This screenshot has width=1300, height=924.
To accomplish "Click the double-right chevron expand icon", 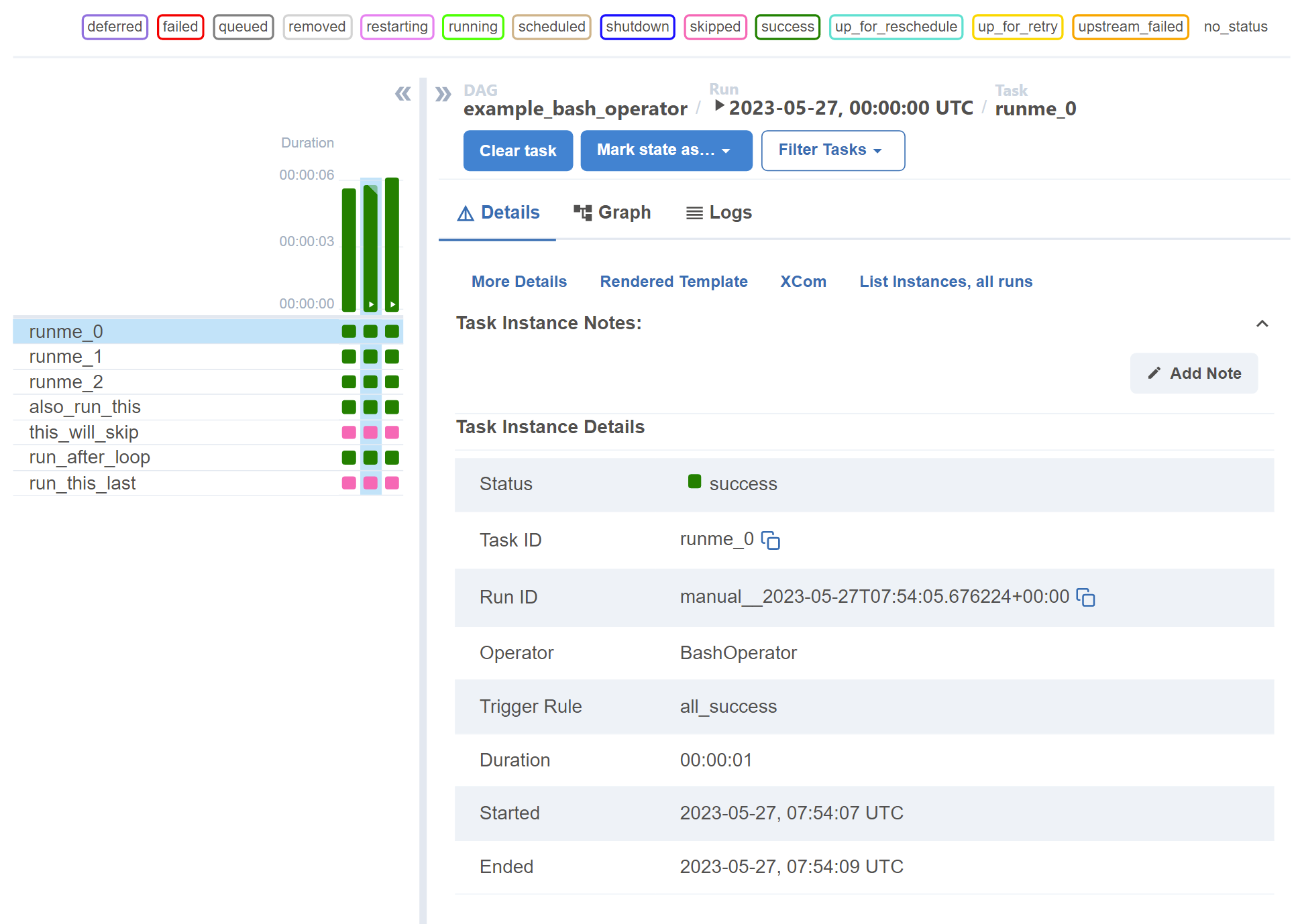I will coord(443,93).
